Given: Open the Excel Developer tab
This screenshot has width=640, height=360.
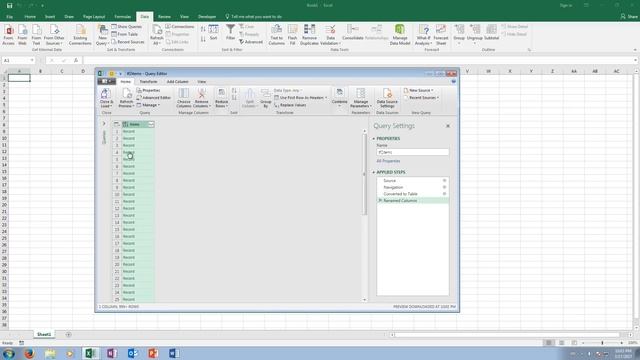Looking at the screenshot, I should point(207,17).
